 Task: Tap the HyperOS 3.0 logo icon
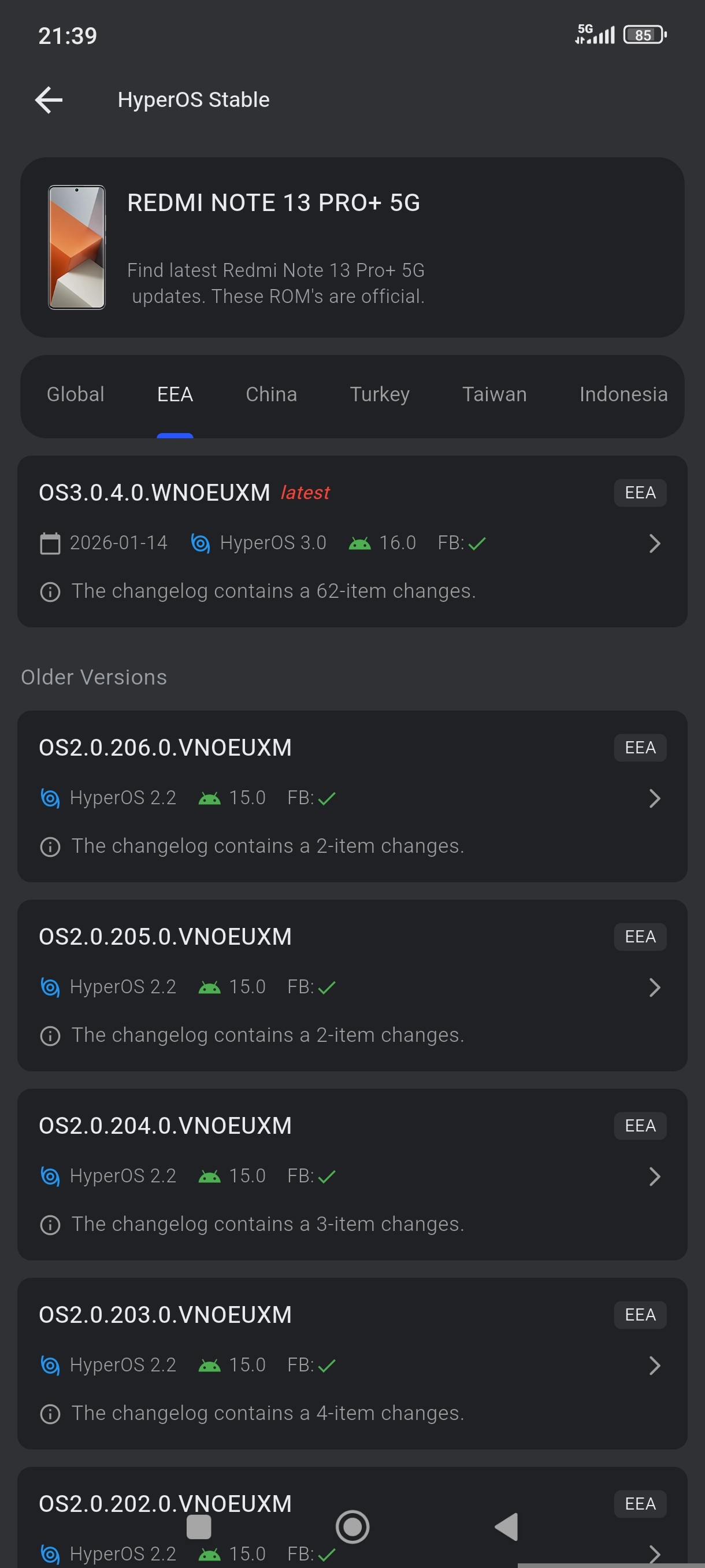[200, 543]
